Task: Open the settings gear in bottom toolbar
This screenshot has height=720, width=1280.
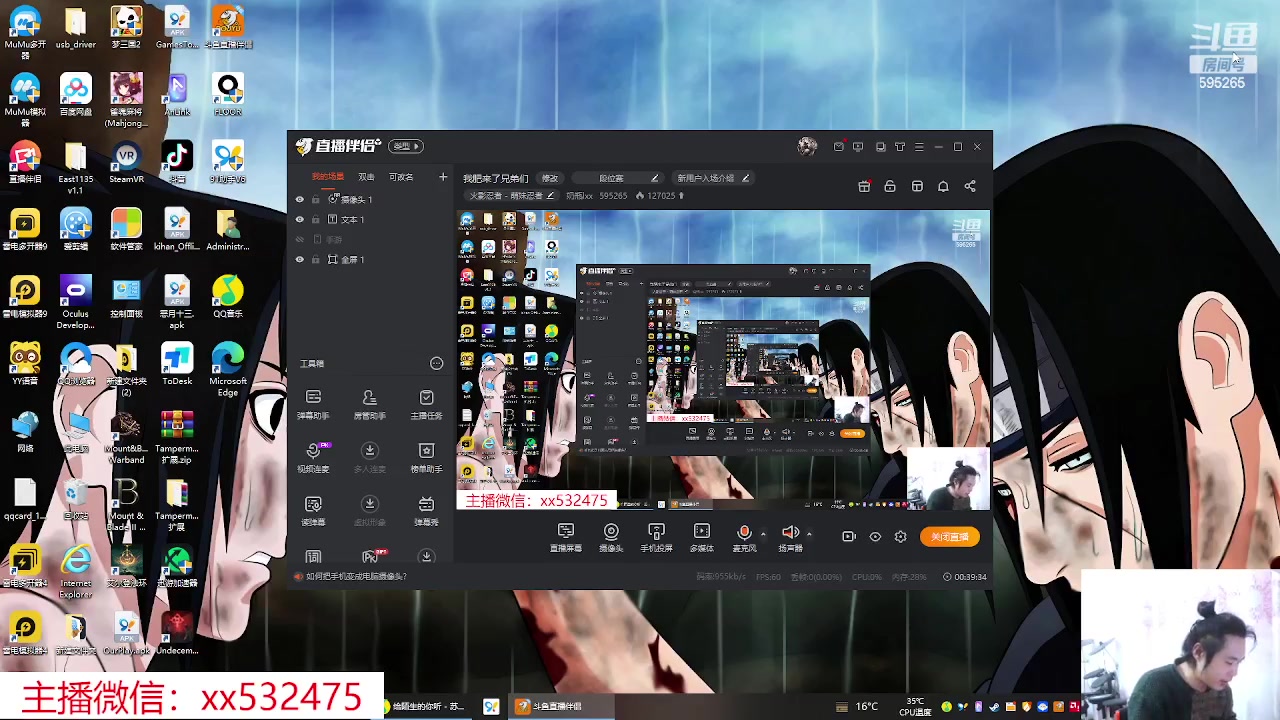Action: [900, 537]
